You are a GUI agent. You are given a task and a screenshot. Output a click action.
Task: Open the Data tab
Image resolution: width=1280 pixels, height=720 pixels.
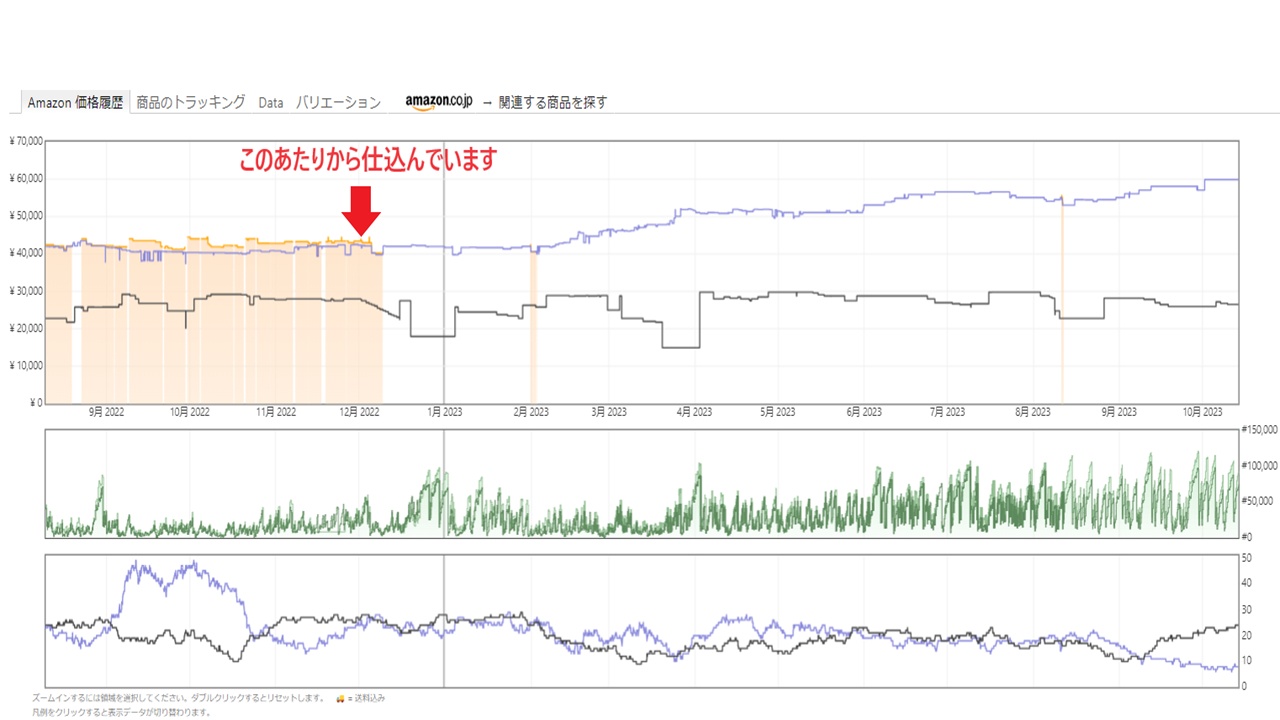(271, 102)
